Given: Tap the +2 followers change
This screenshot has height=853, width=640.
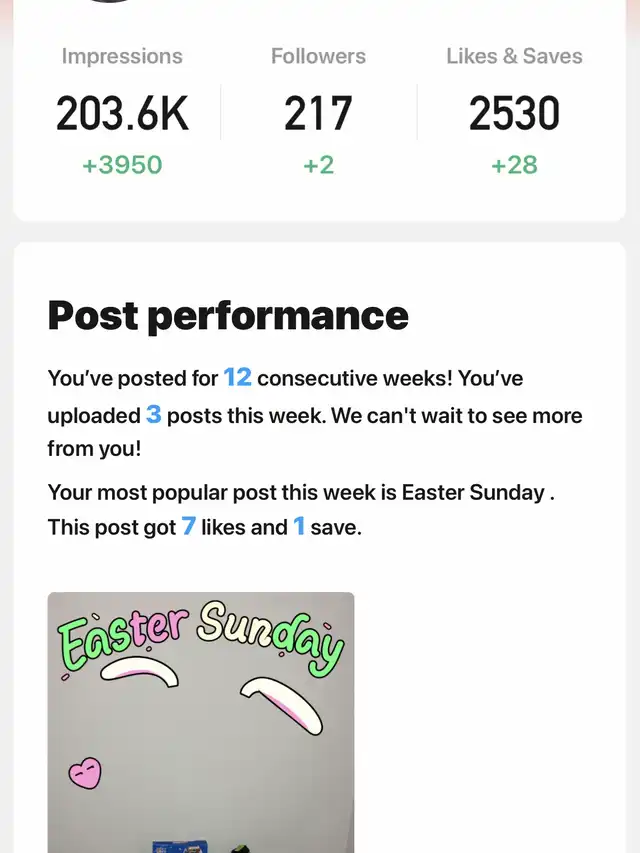Looking at the screenshot, I should coord(318,165).
